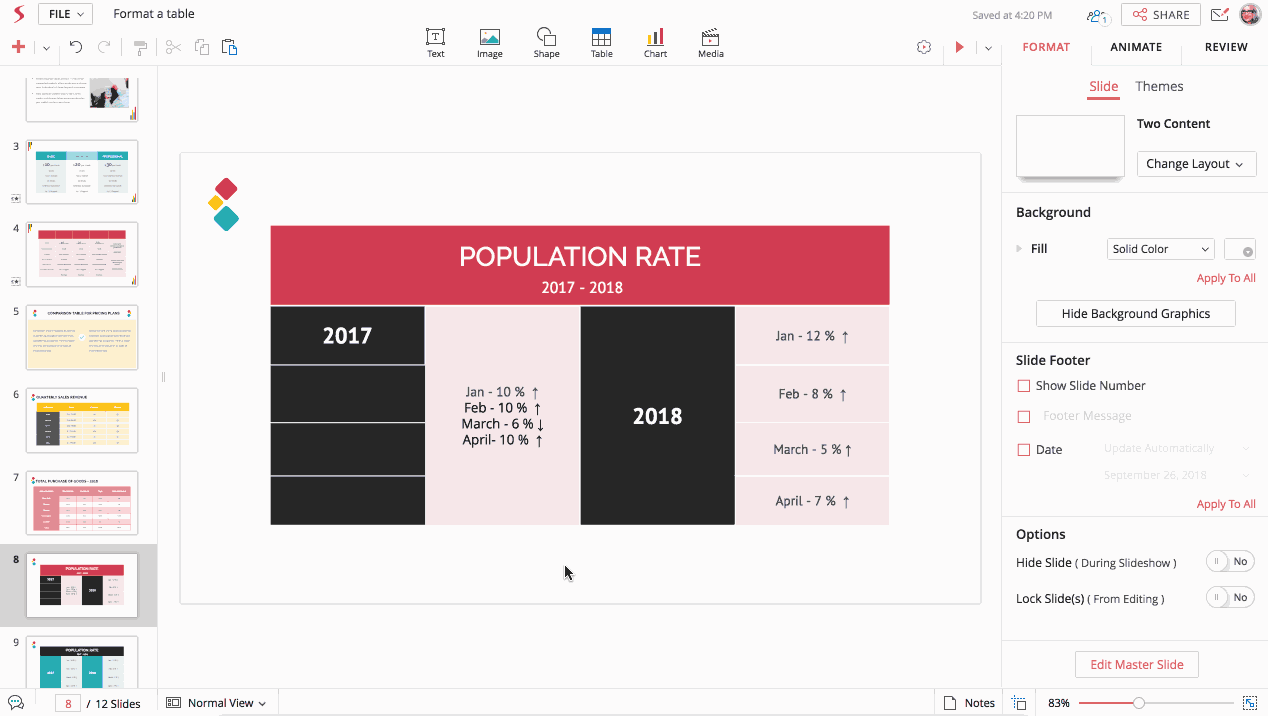The width and height of the screenshot is (1268, 716).
Task: Open the collaborators icon
Action: [x=1097, y=15]
